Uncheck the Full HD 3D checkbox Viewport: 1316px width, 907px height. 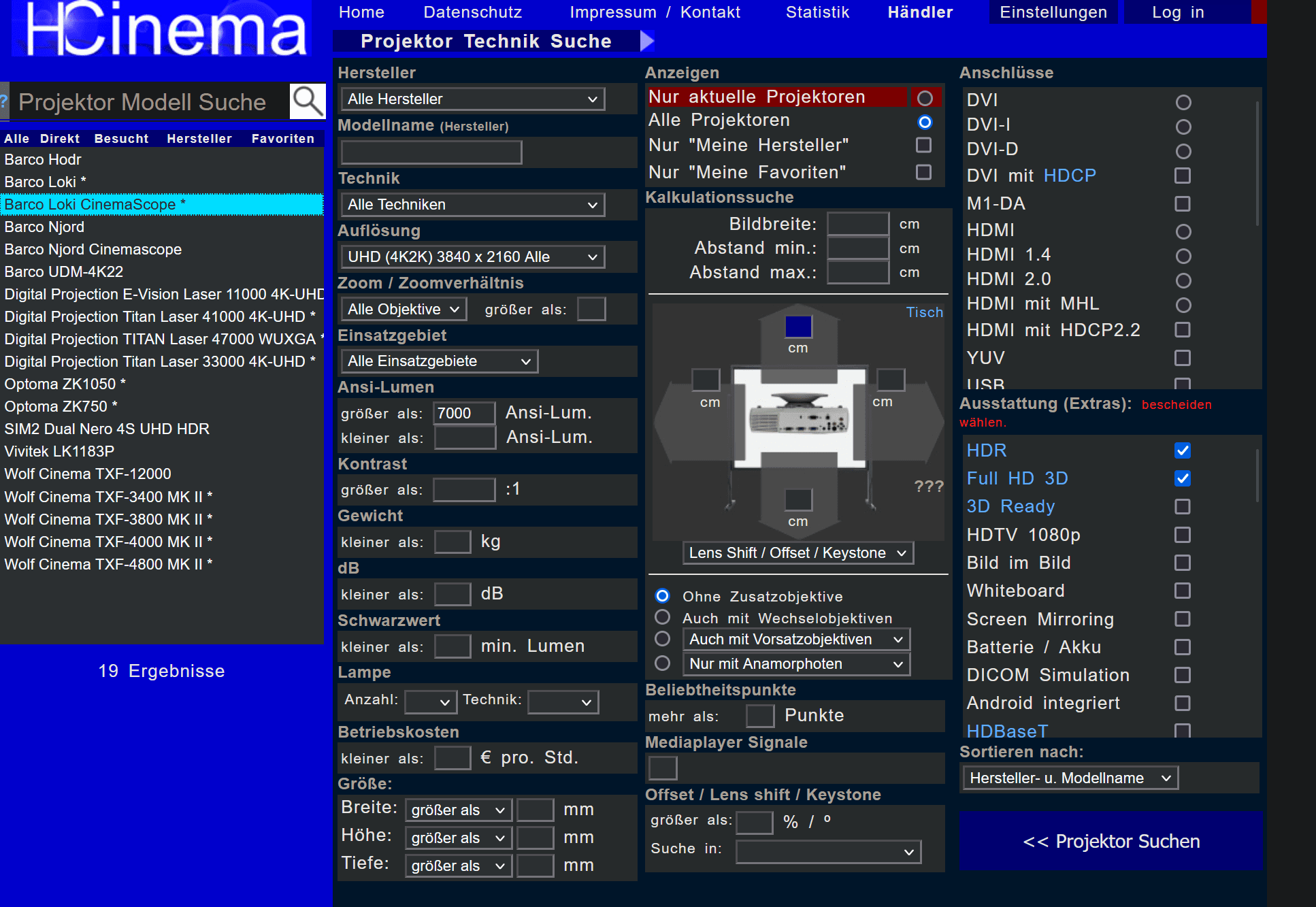coord(1183,478)
